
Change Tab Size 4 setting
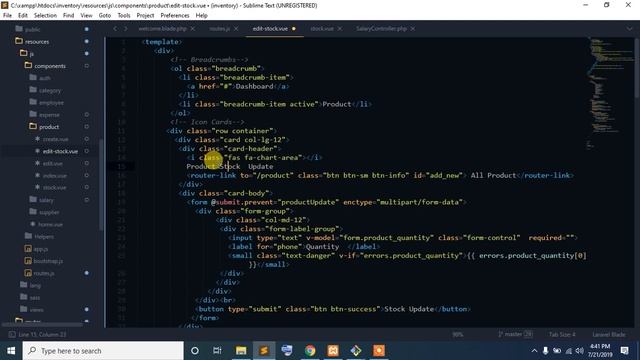(x=562, y=334)
